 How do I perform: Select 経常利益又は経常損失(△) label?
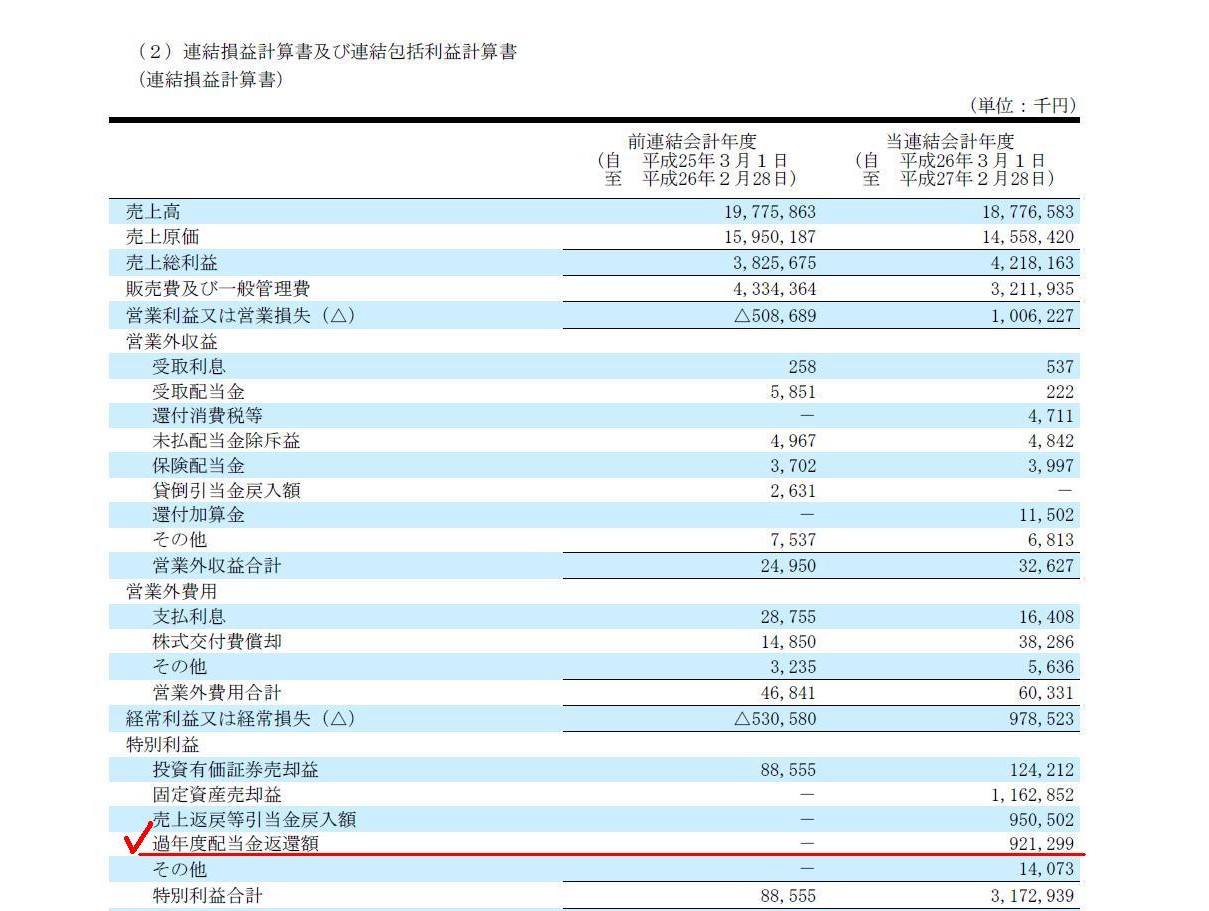241,719
